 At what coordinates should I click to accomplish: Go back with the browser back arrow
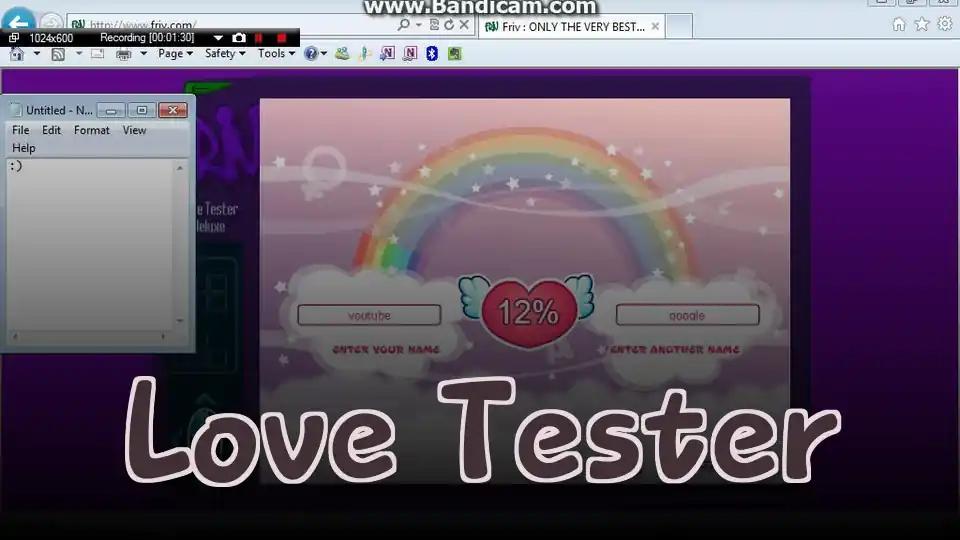tap(20, 18)
